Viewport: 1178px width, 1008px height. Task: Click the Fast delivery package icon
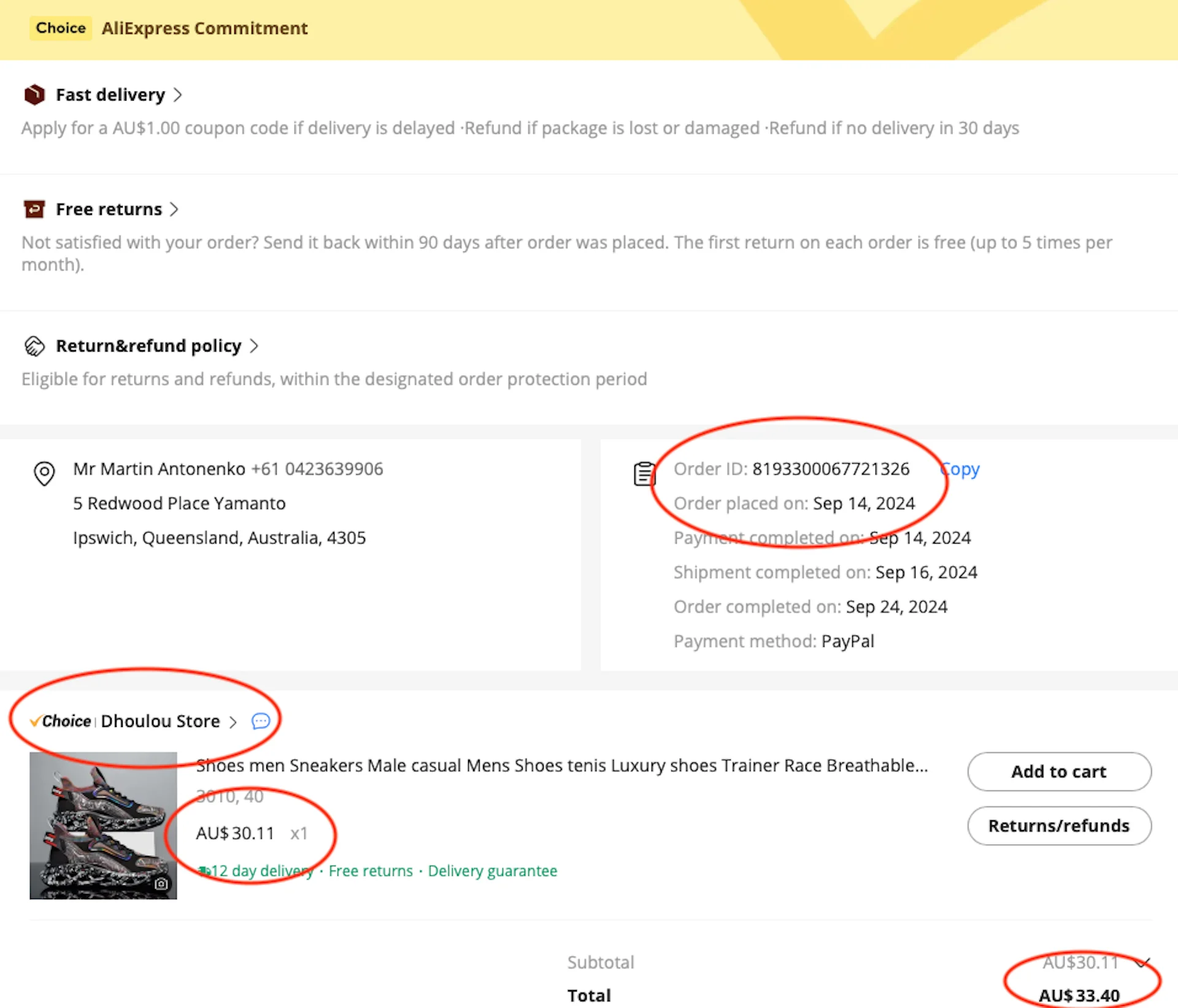[34, 94]
